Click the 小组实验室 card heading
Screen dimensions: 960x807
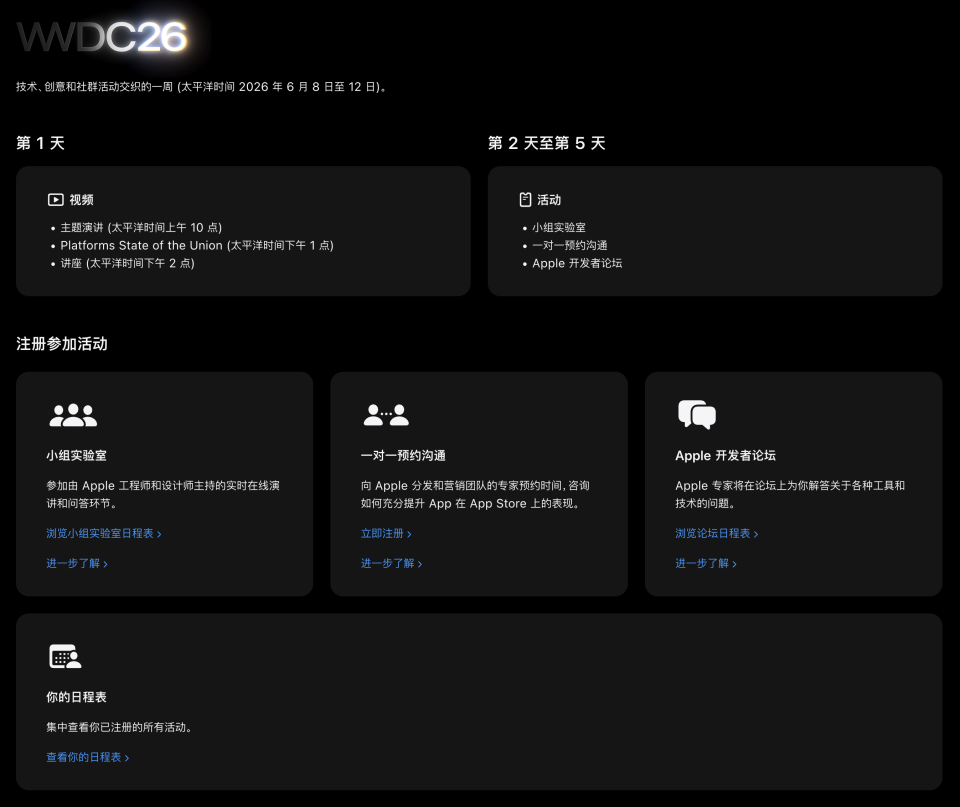(77, 456)
